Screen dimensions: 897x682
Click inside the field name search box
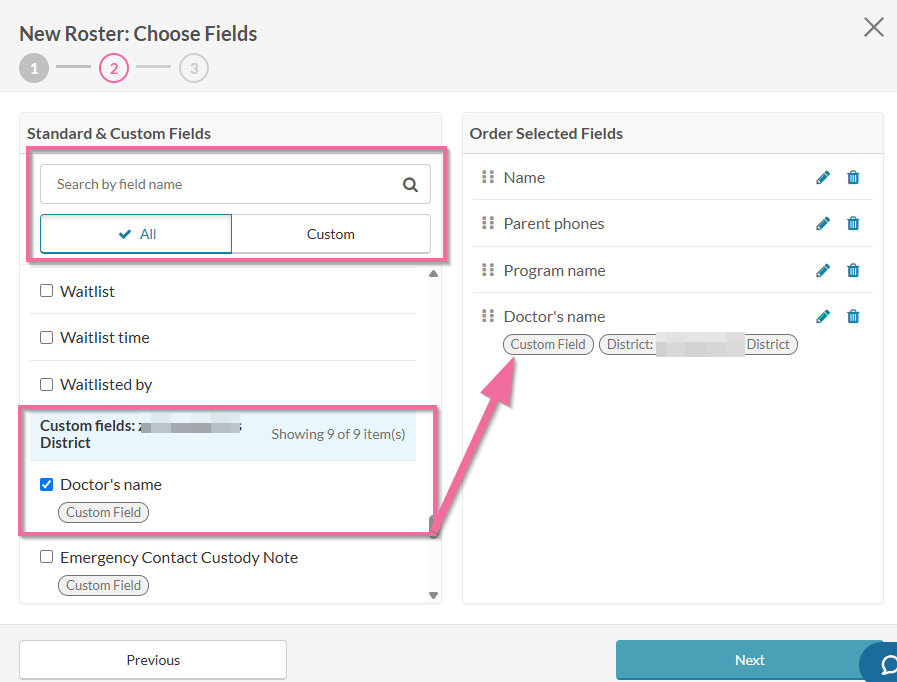(220, 184)
